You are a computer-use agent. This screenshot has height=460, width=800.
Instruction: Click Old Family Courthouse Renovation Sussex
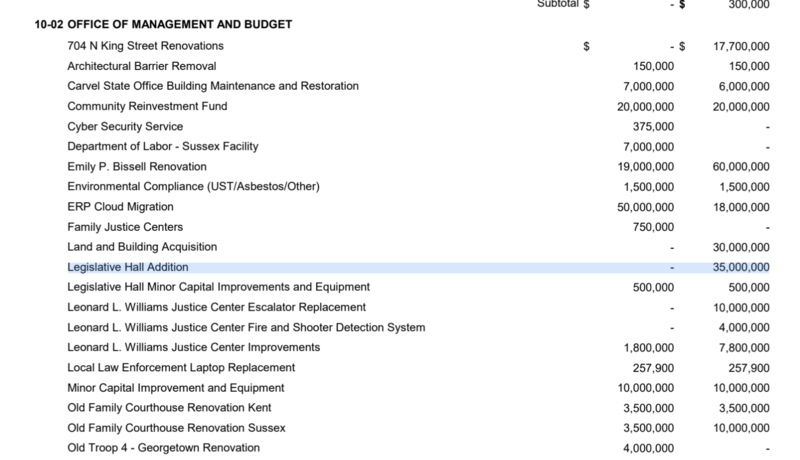click(177, 428)
